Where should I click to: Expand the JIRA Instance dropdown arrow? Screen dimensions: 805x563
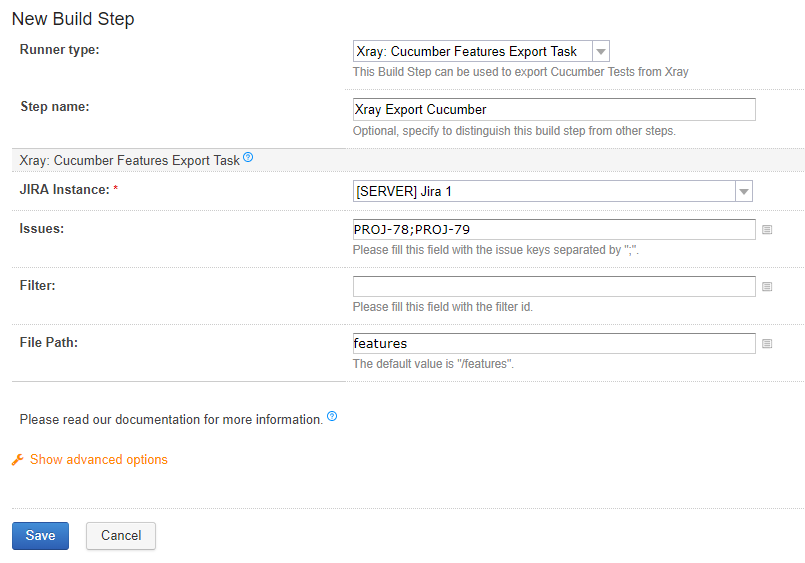click(743, 191)
